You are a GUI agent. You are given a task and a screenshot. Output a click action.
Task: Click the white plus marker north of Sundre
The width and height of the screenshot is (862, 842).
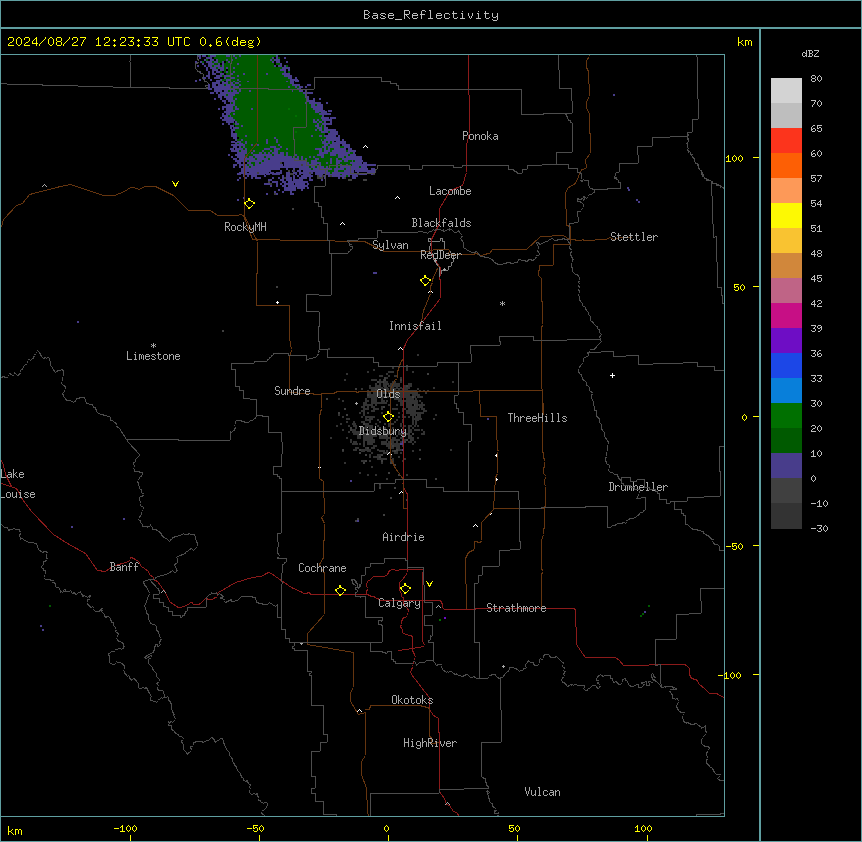pos(278,302)
